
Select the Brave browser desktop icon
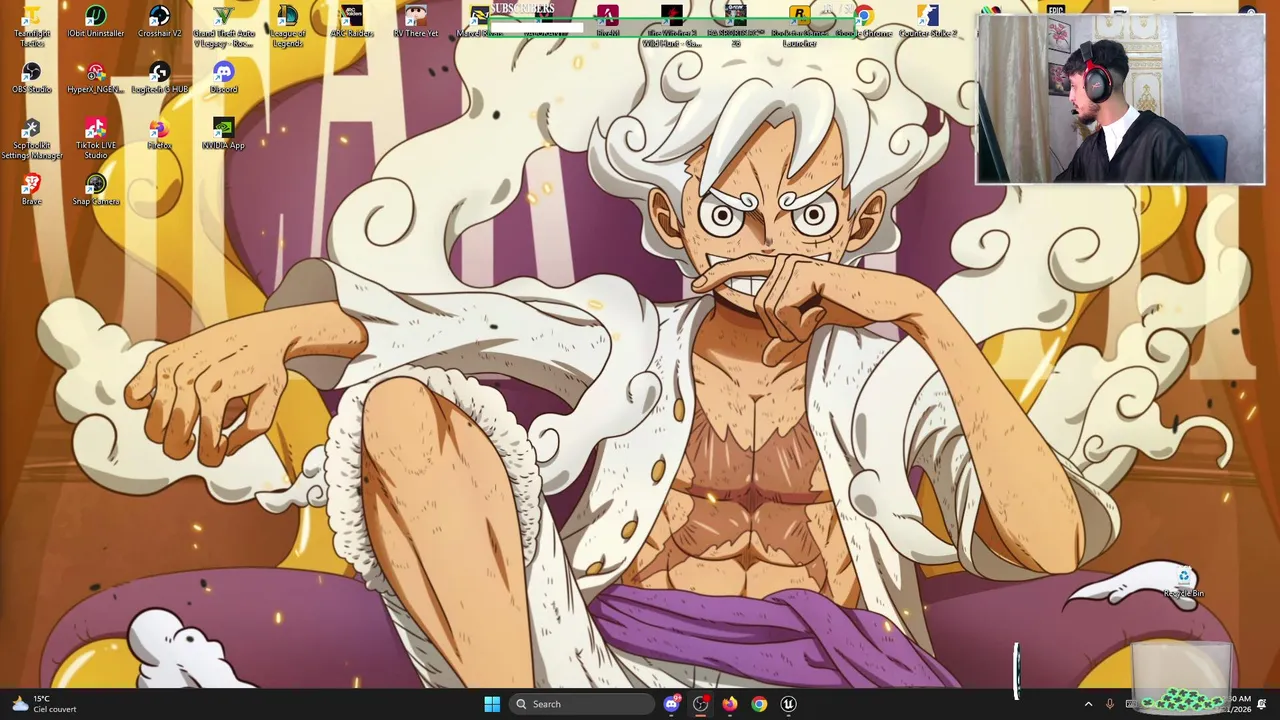(32, 190)
